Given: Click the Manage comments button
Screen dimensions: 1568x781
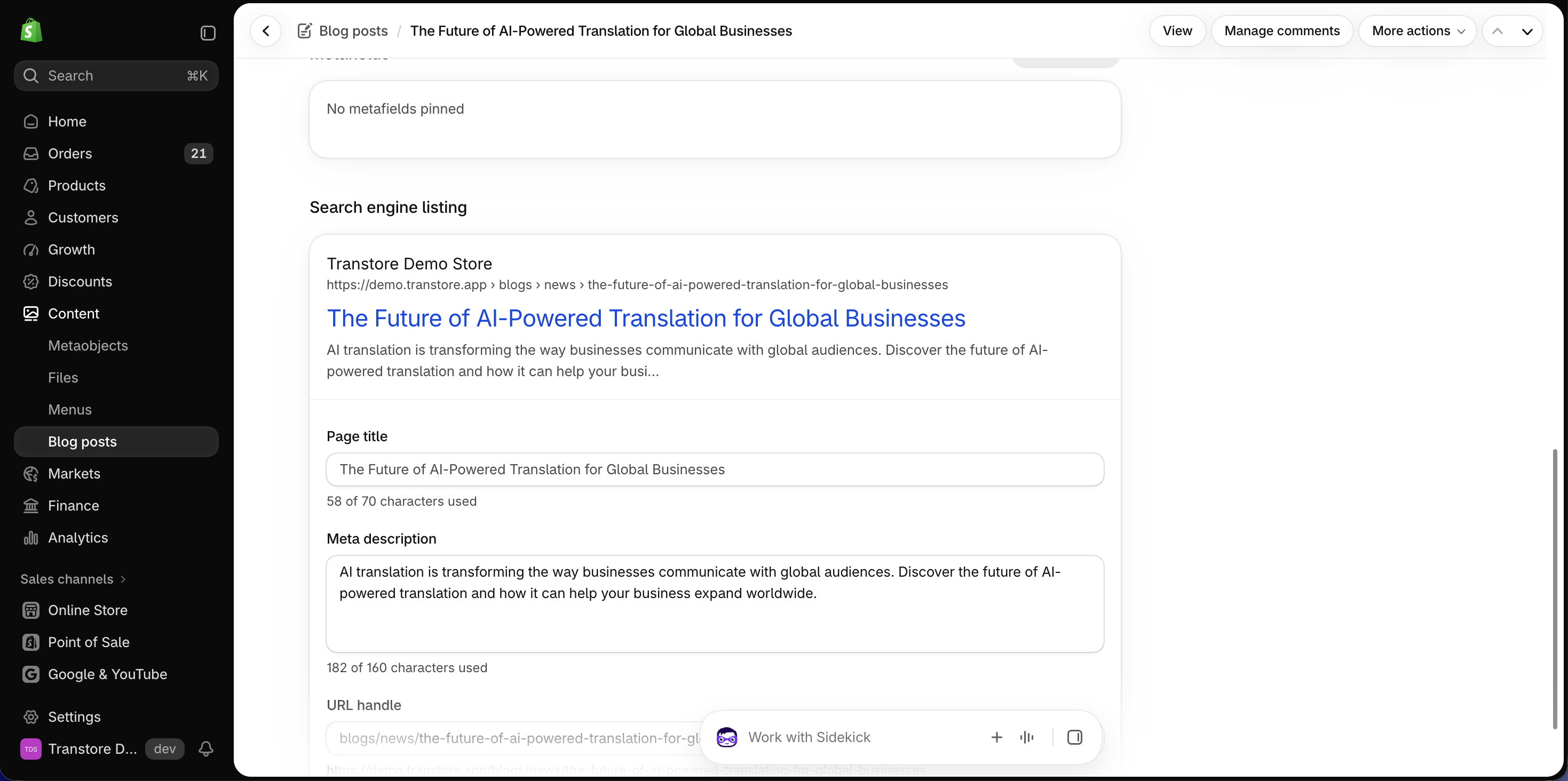Looking at the screenshot, I should [1282, 31].
